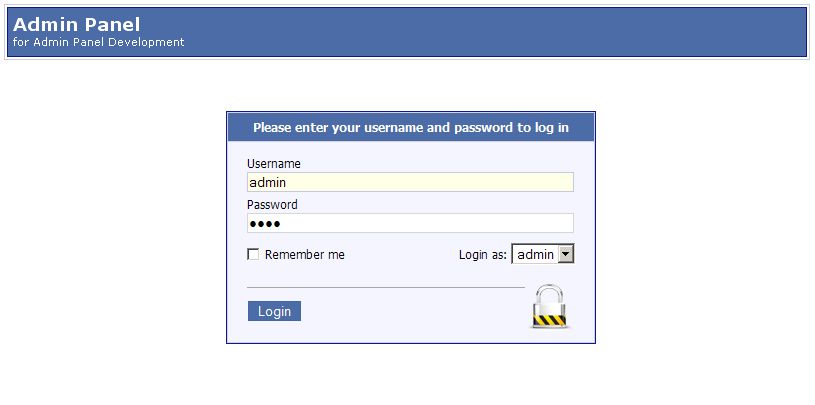
Task: Click the Username label
Action: tap(273, 163)
